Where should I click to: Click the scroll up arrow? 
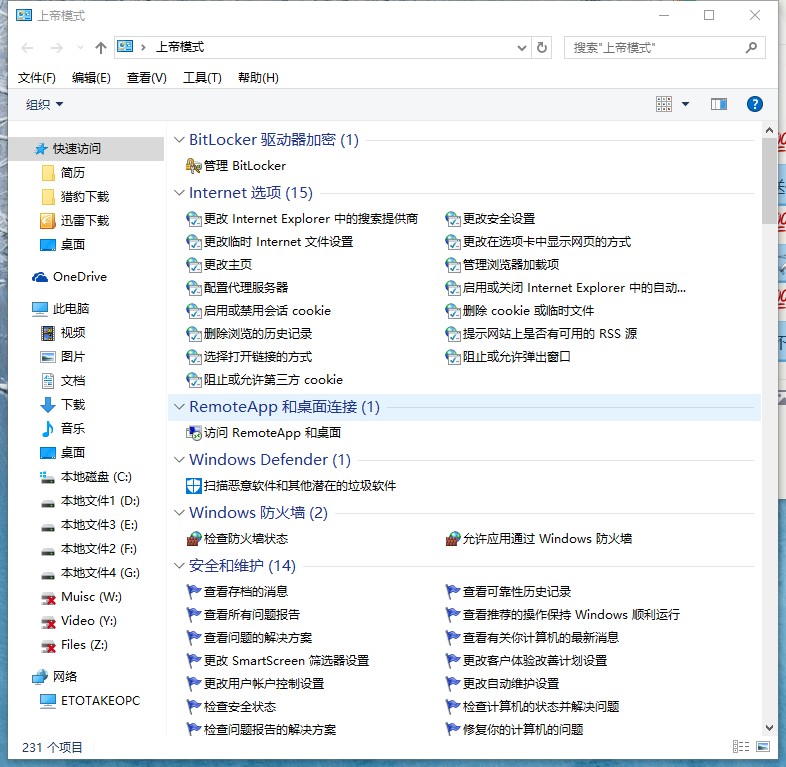pyautogui.click(x=769, y=130)
